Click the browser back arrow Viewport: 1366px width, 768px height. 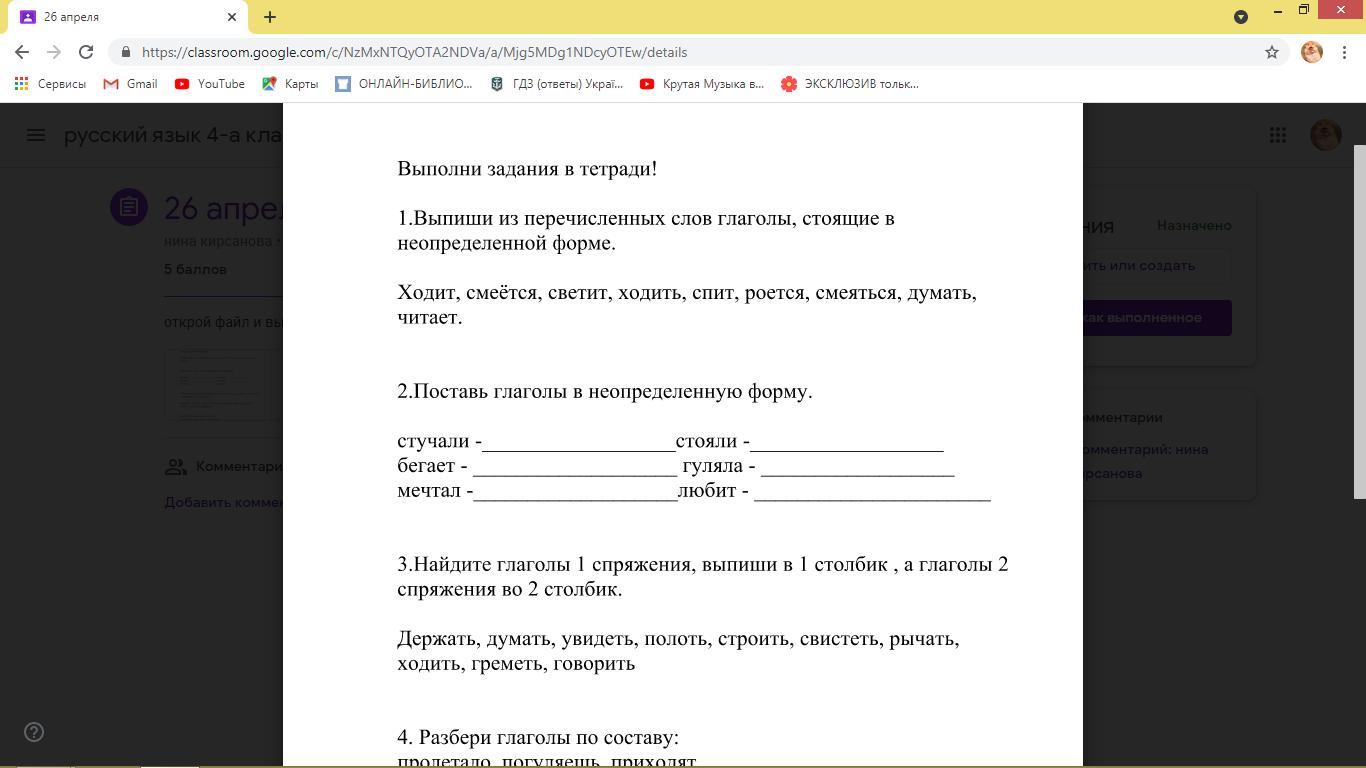[x=22, y=52]
